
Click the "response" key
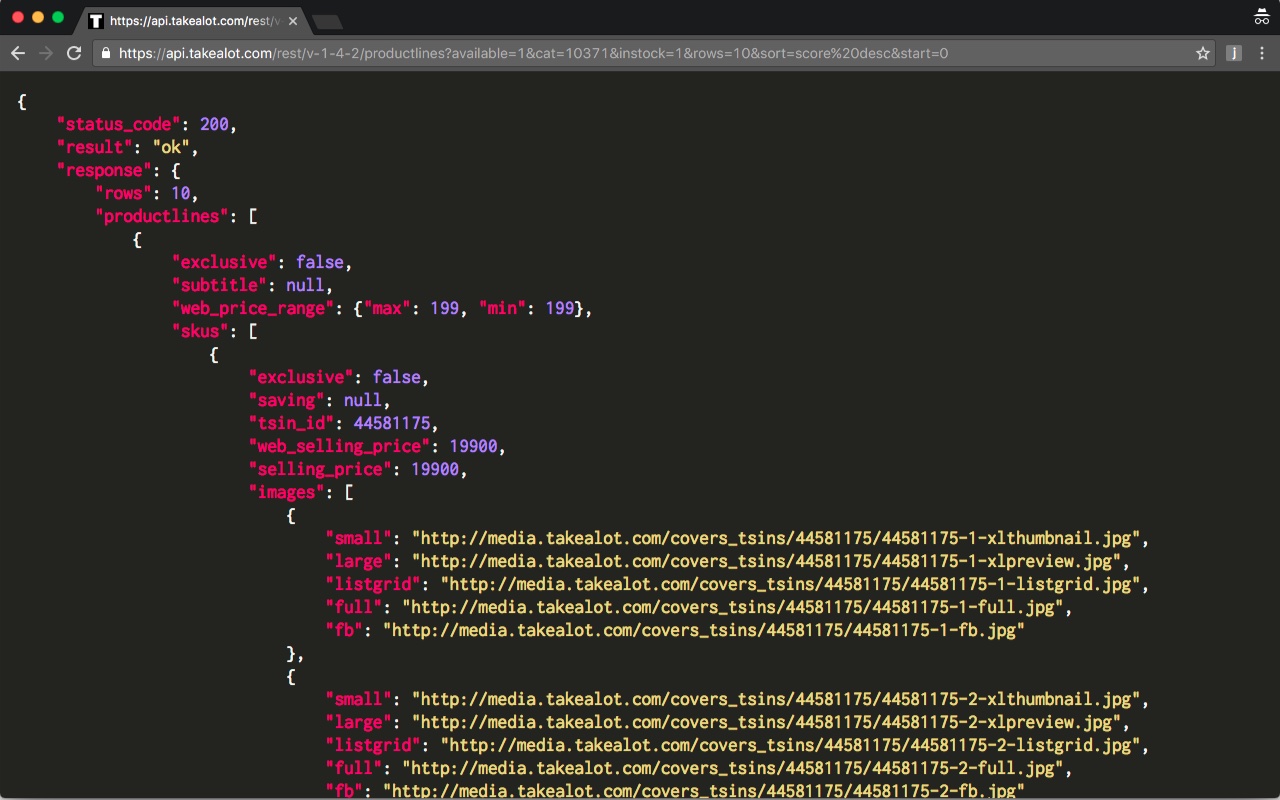coord(104,170)
